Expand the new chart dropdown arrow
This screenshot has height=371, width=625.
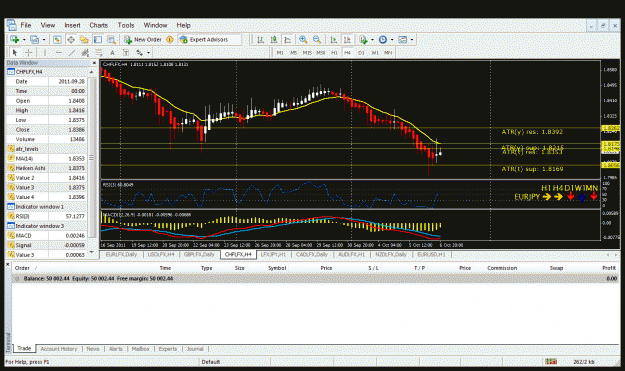pyautogui.click(x=24, y=39)
